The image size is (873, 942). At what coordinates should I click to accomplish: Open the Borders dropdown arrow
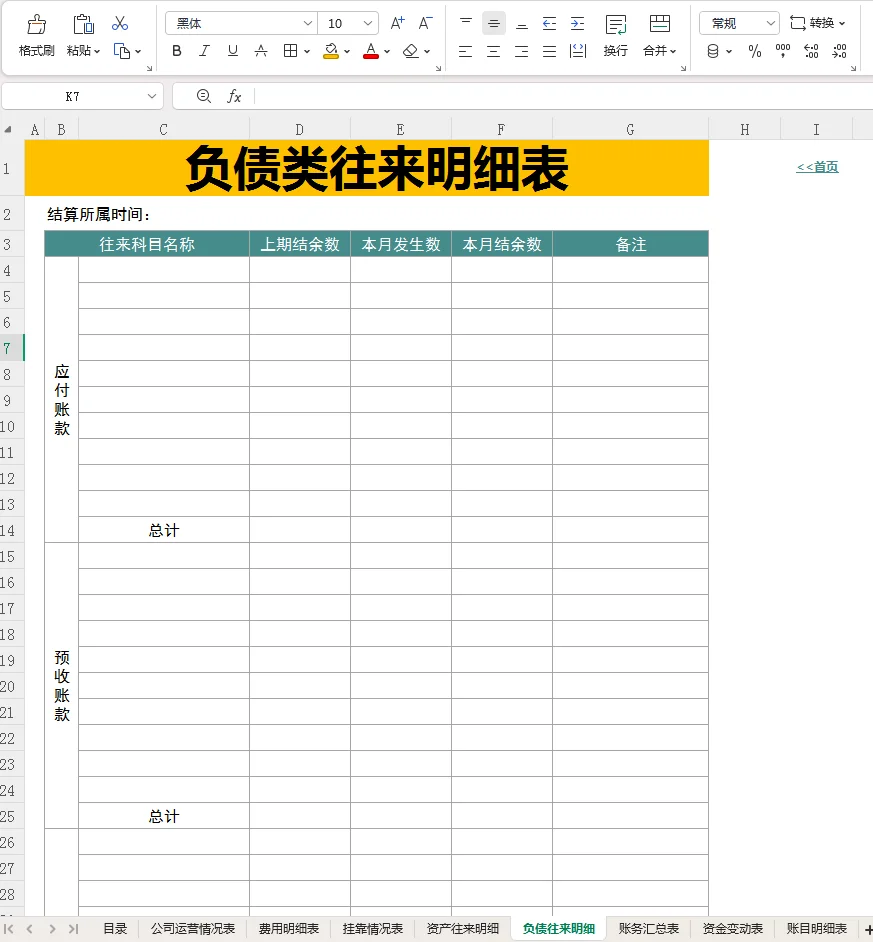[307, 52]
